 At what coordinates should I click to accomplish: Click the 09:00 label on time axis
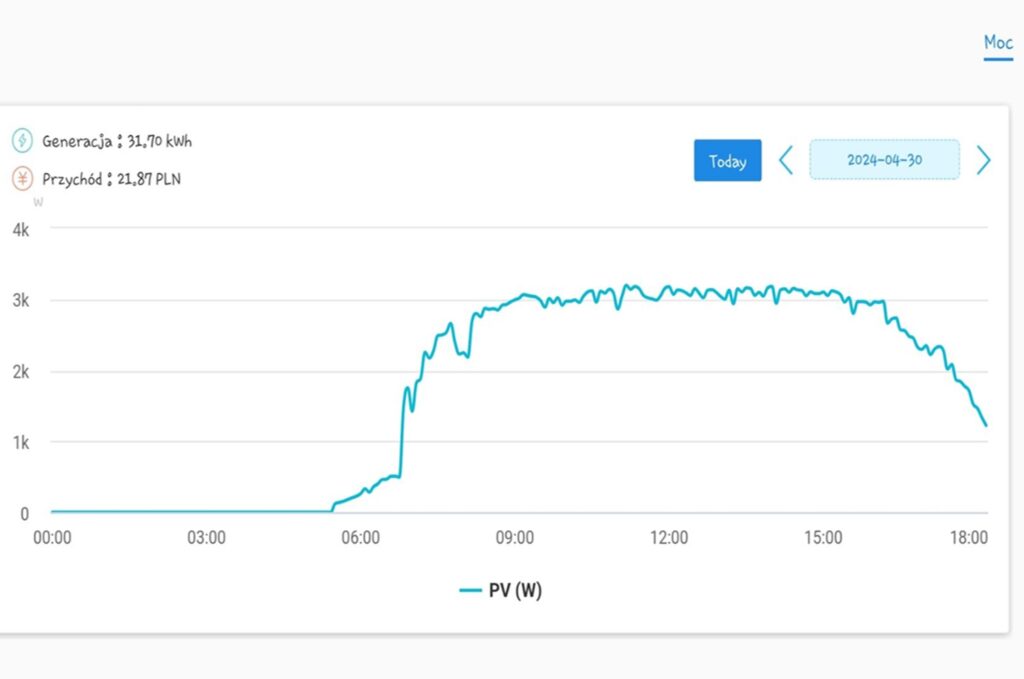point(514,538)
